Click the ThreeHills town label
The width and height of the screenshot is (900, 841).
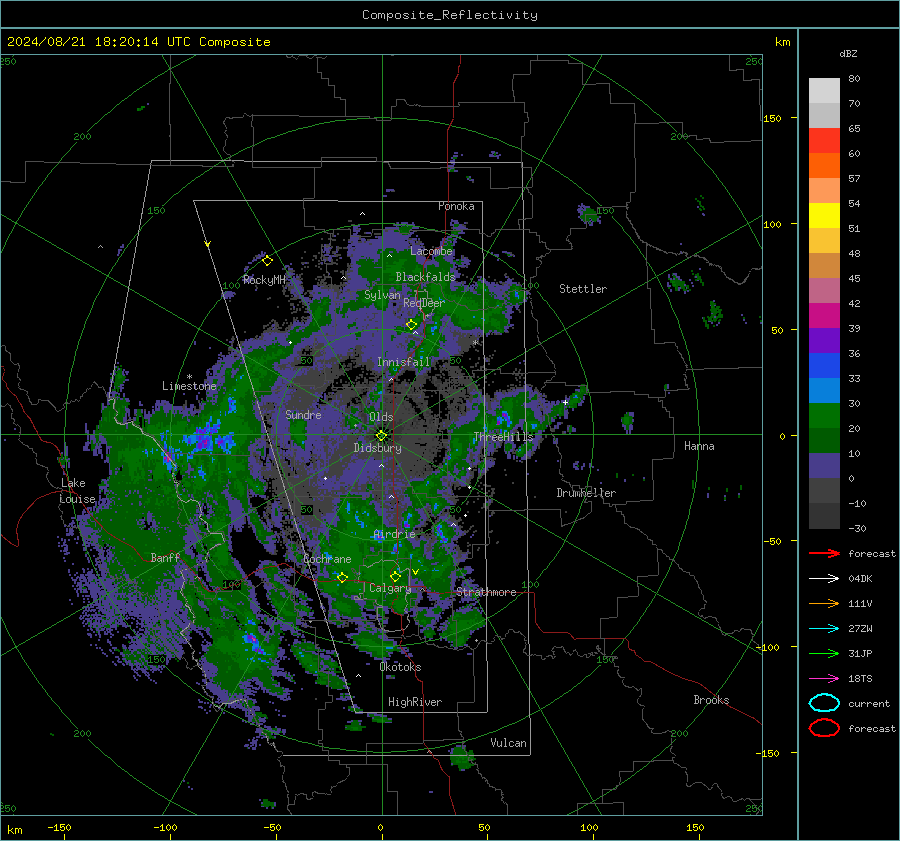503,437
